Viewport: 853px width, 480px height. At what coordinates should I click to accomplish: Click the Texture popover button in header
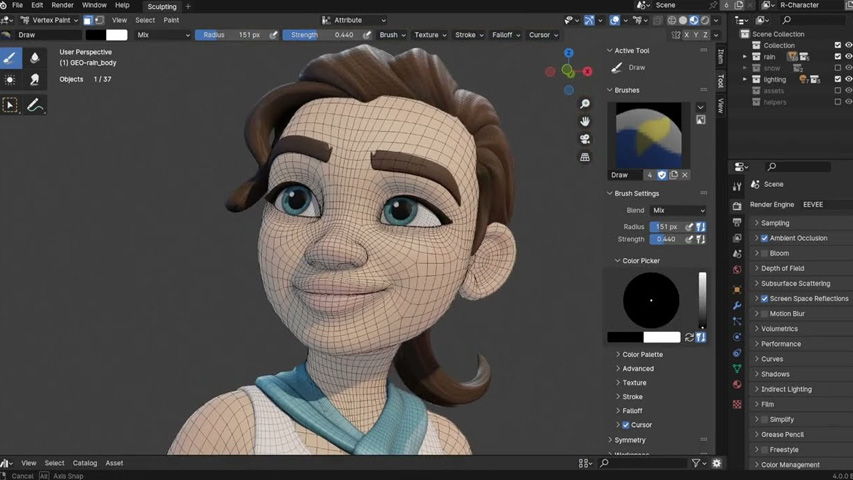point(430,35)
